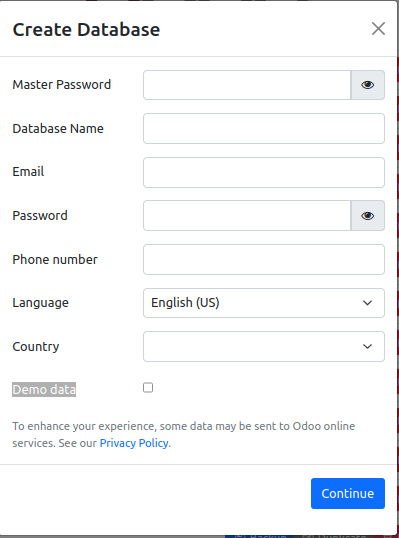Focus the Phone number input
This screenshot has height=538, width=399.
(264, 259)
